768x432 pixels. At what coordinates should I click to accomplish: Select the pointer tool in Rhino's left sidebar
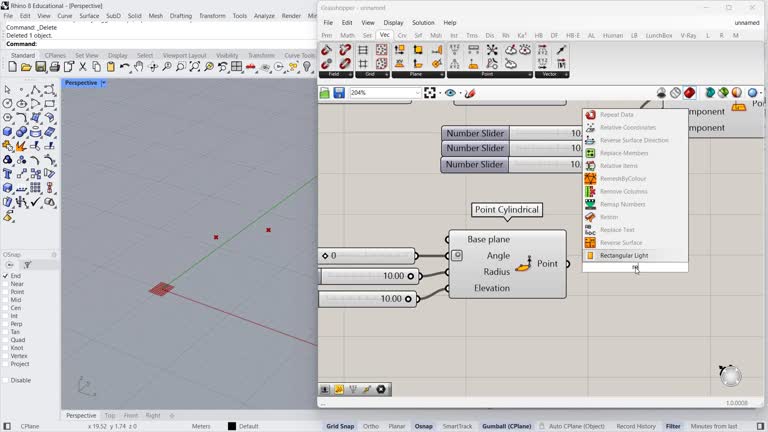8,90
